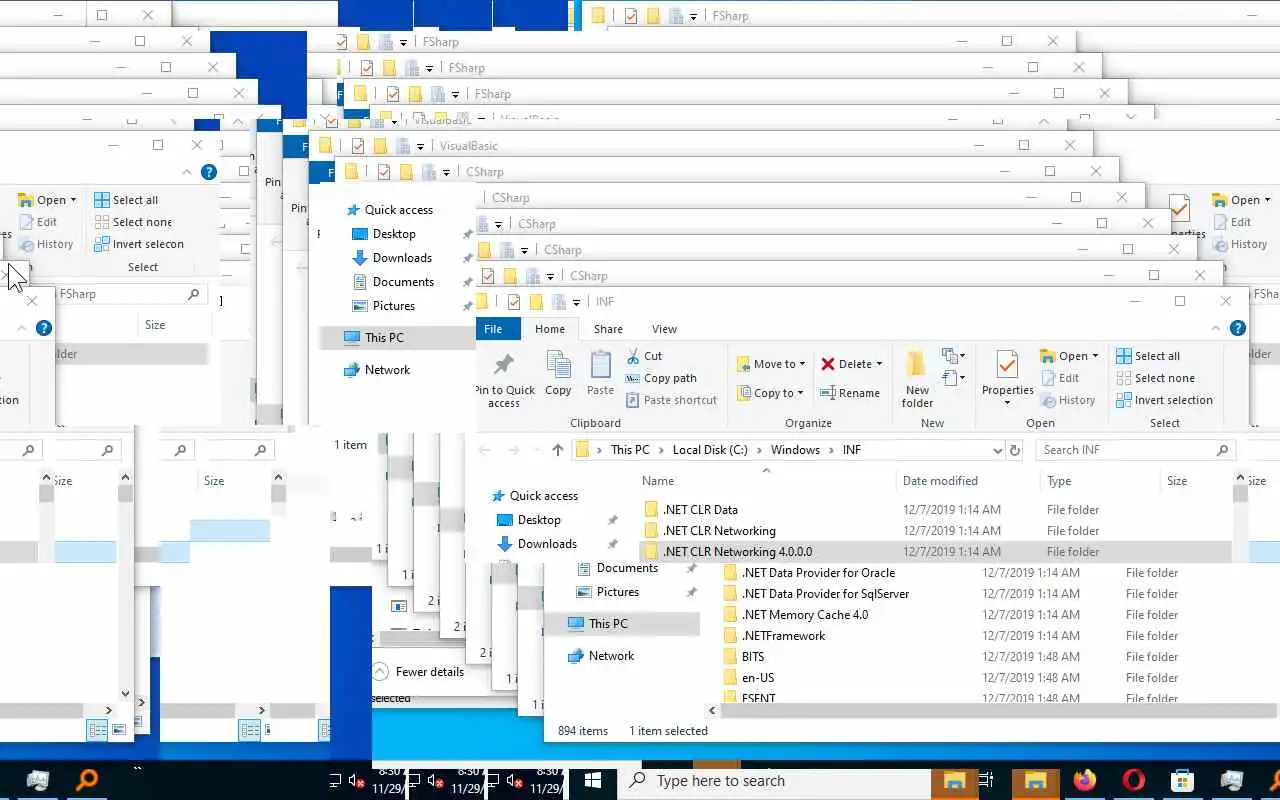The width and height of the screenshot is (1280, 800).
Task: Open Firefox from the taskbar
Action: point(1084,780)
